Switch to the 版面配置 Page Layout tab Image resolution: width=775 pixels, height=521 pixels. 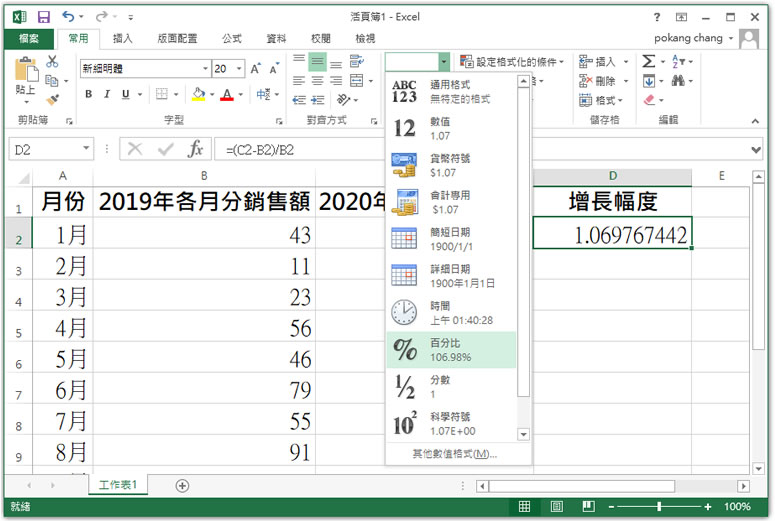click(x=177, y=39)
